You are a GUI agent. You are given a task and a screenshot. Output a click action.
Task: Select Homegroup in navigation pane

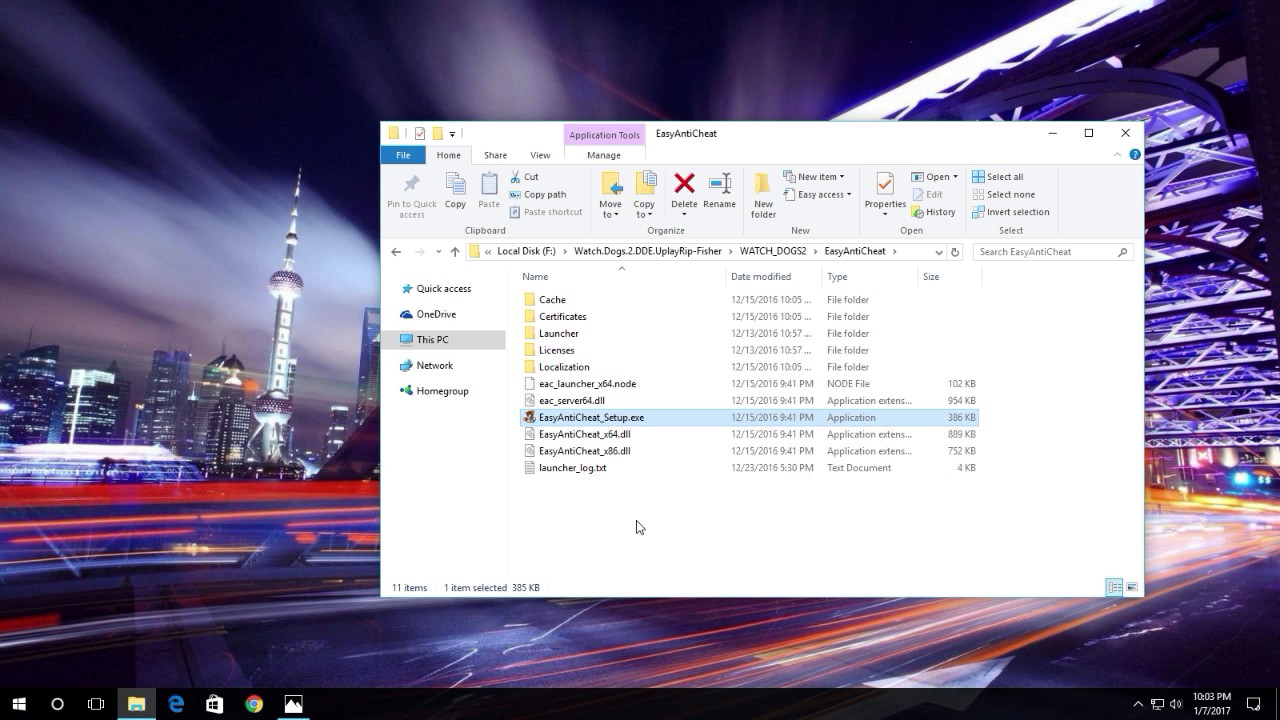[442, 391]
